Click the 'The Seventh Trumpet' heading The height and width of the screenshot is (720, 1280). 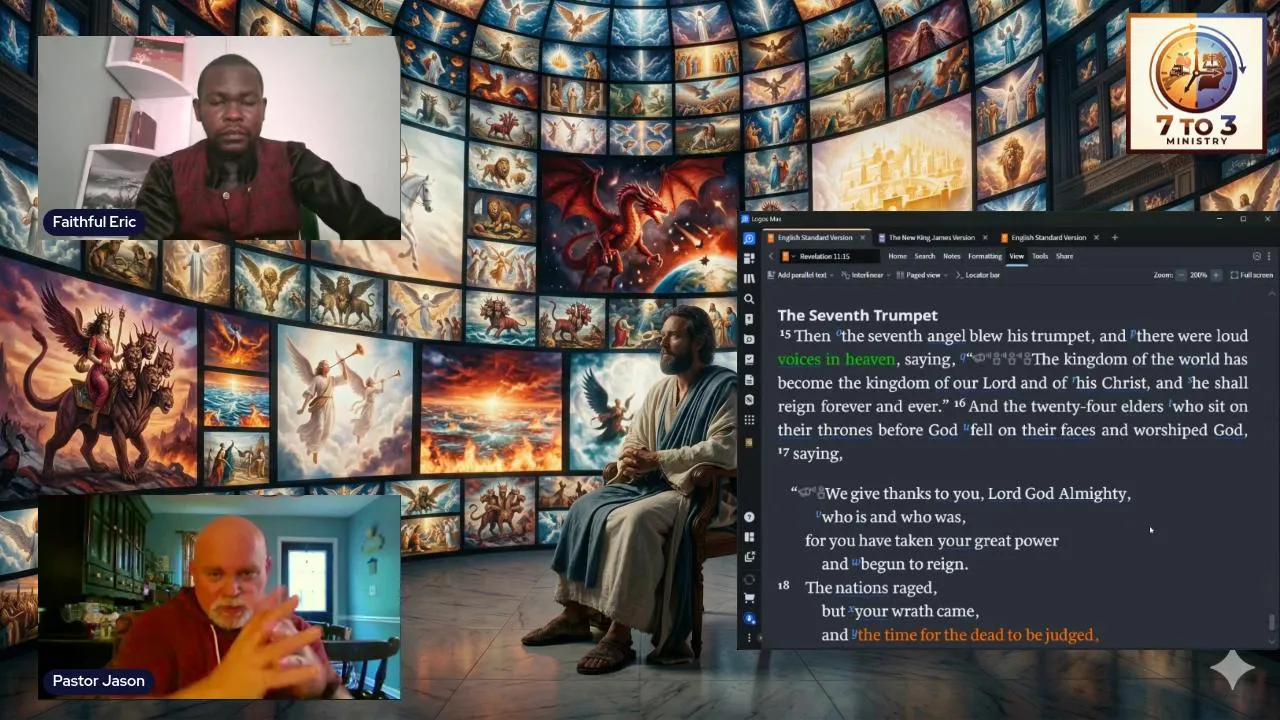pos(858,315)
